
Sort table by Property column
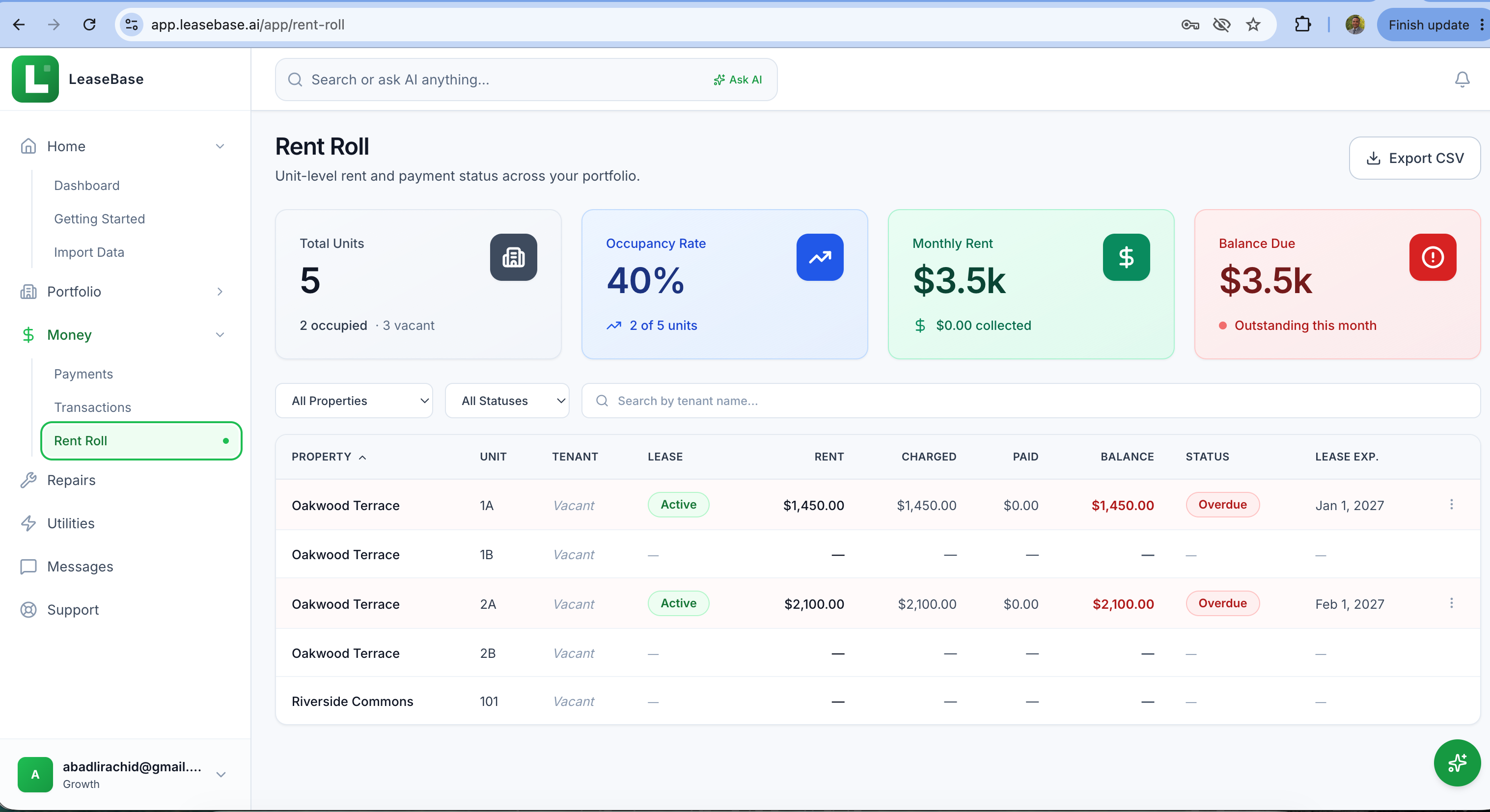pyautogui.click(x=329, y=456)
